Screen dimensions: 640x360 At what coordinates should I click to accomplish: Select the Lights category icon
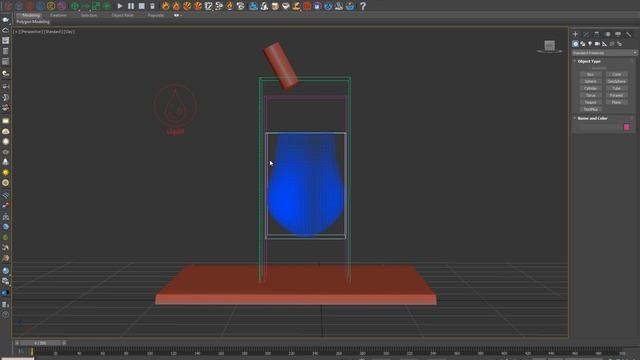pyautogui.click(x=590, y=44)
